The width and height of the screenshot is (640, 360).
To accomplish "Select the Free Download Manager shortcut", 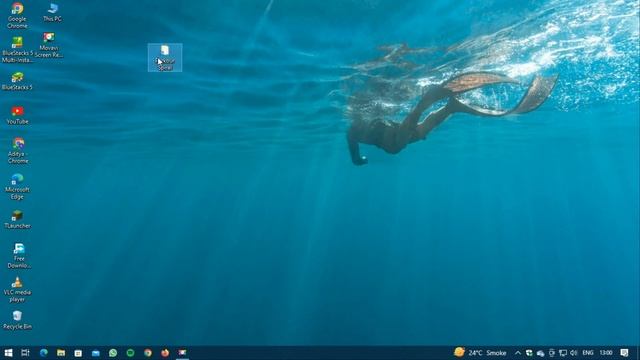I will (x=19, y=256).
